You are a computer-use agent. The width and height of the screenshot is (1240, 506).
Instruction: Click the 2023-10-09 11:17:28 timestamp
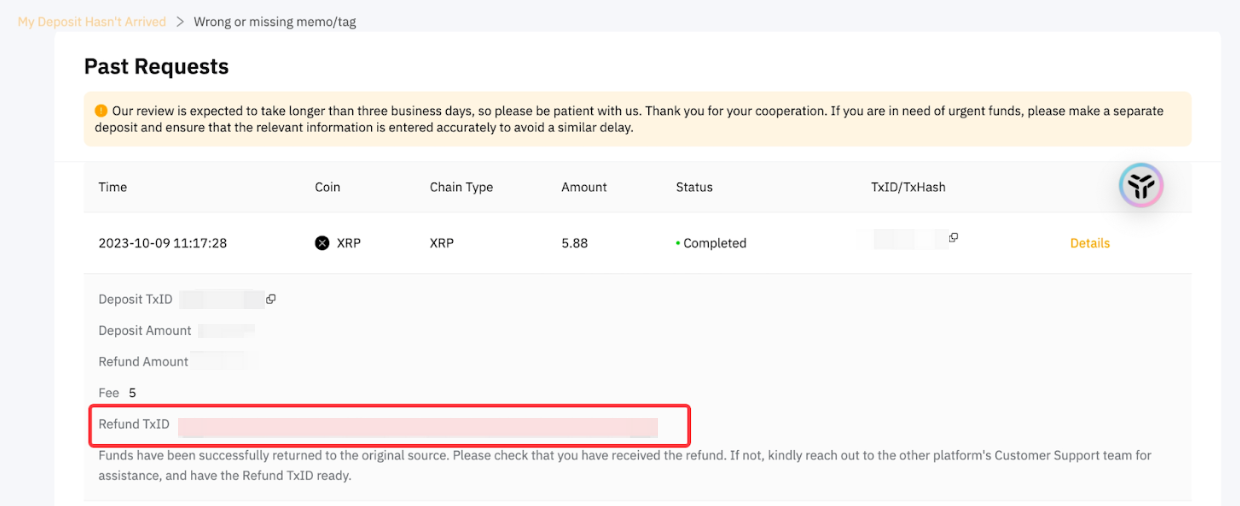coord(163,243)
